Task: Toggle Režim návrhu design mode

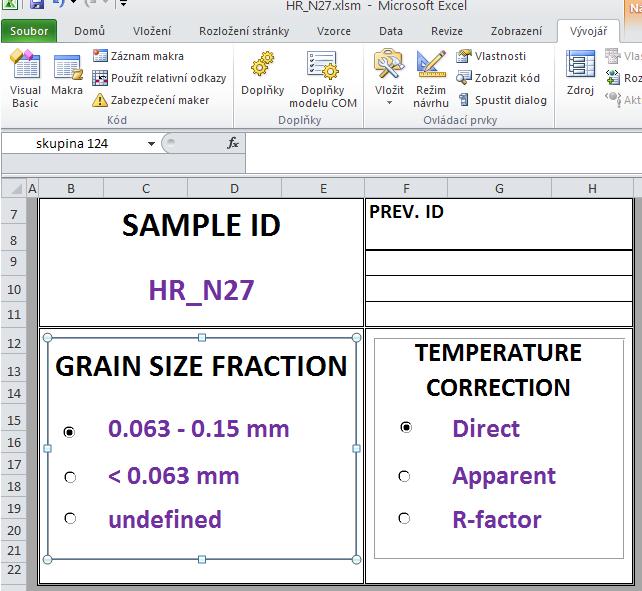Action: (431, 78)
